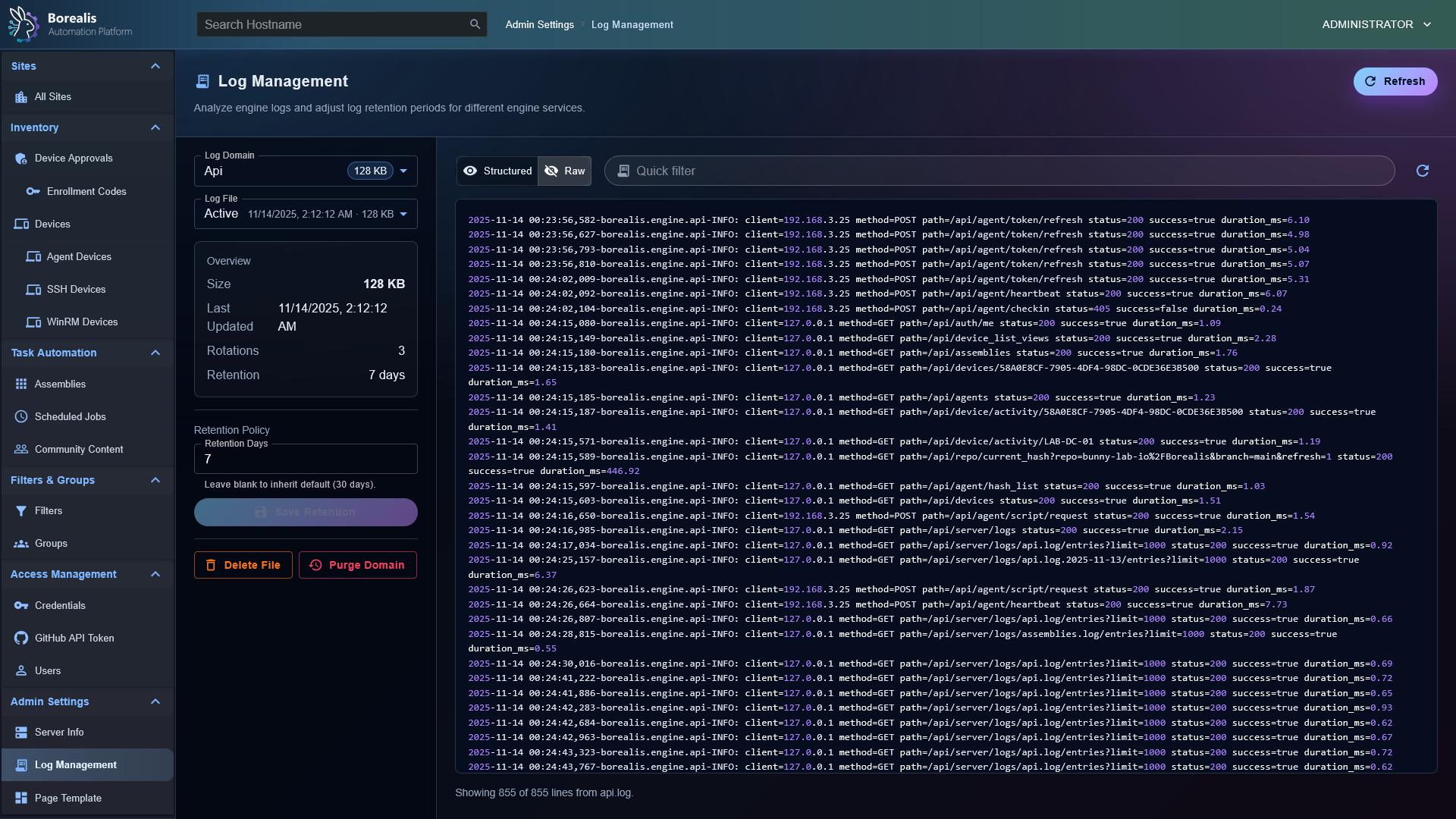Click the search magnifier icon
This screenshot has height=819, width=1456.
tap(475, 24)
